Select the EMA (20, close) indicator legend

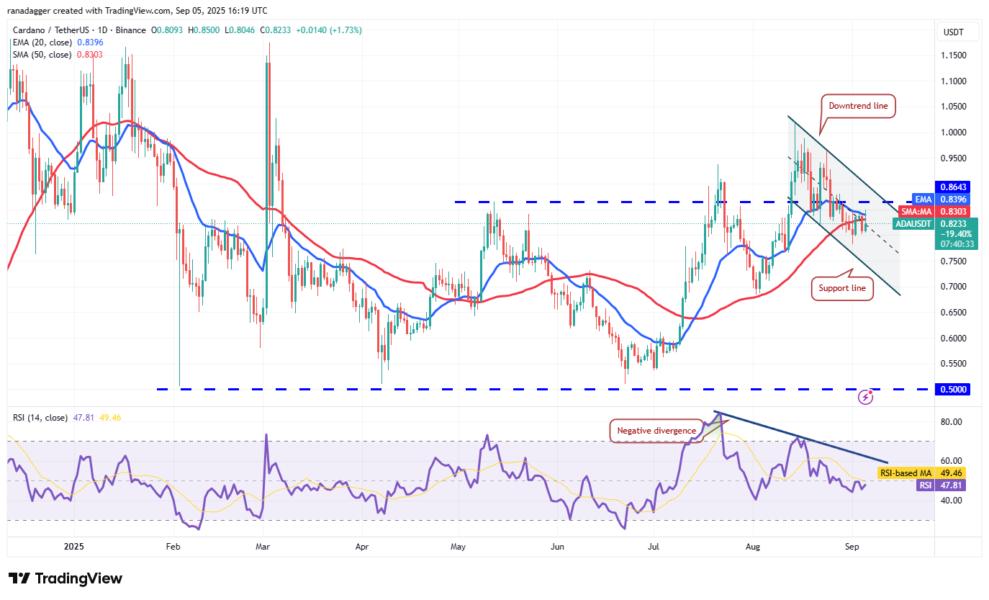point(57,42)
